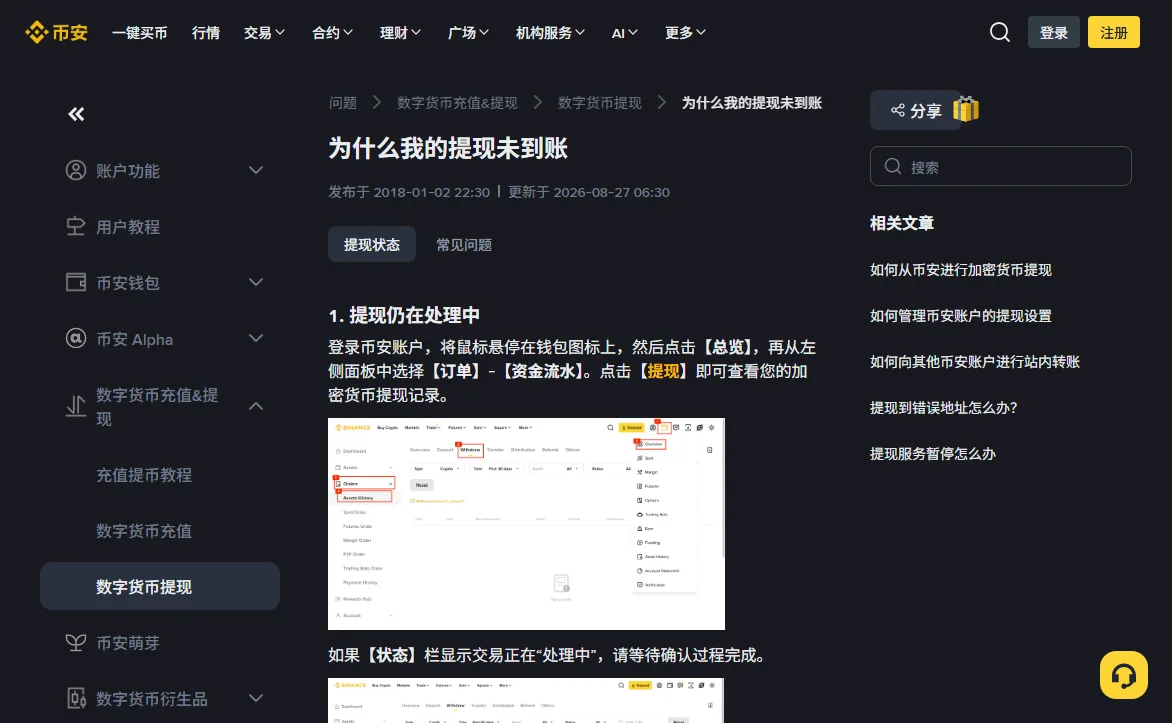Click the 币安萌芽 sprout icon
1172x723 pixels.
pyautogui.click(x=75, y=642)
